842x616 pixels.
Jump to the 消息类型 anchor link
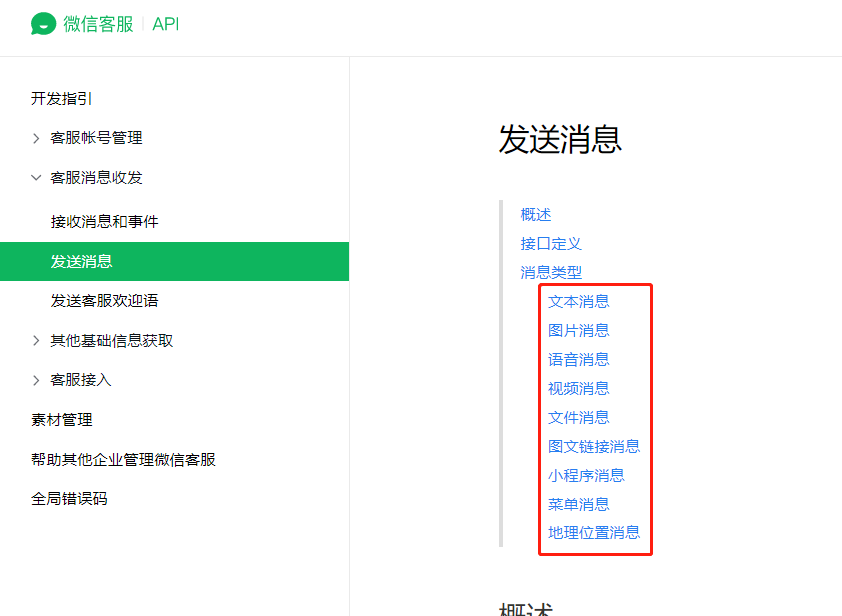pos(551,273)
